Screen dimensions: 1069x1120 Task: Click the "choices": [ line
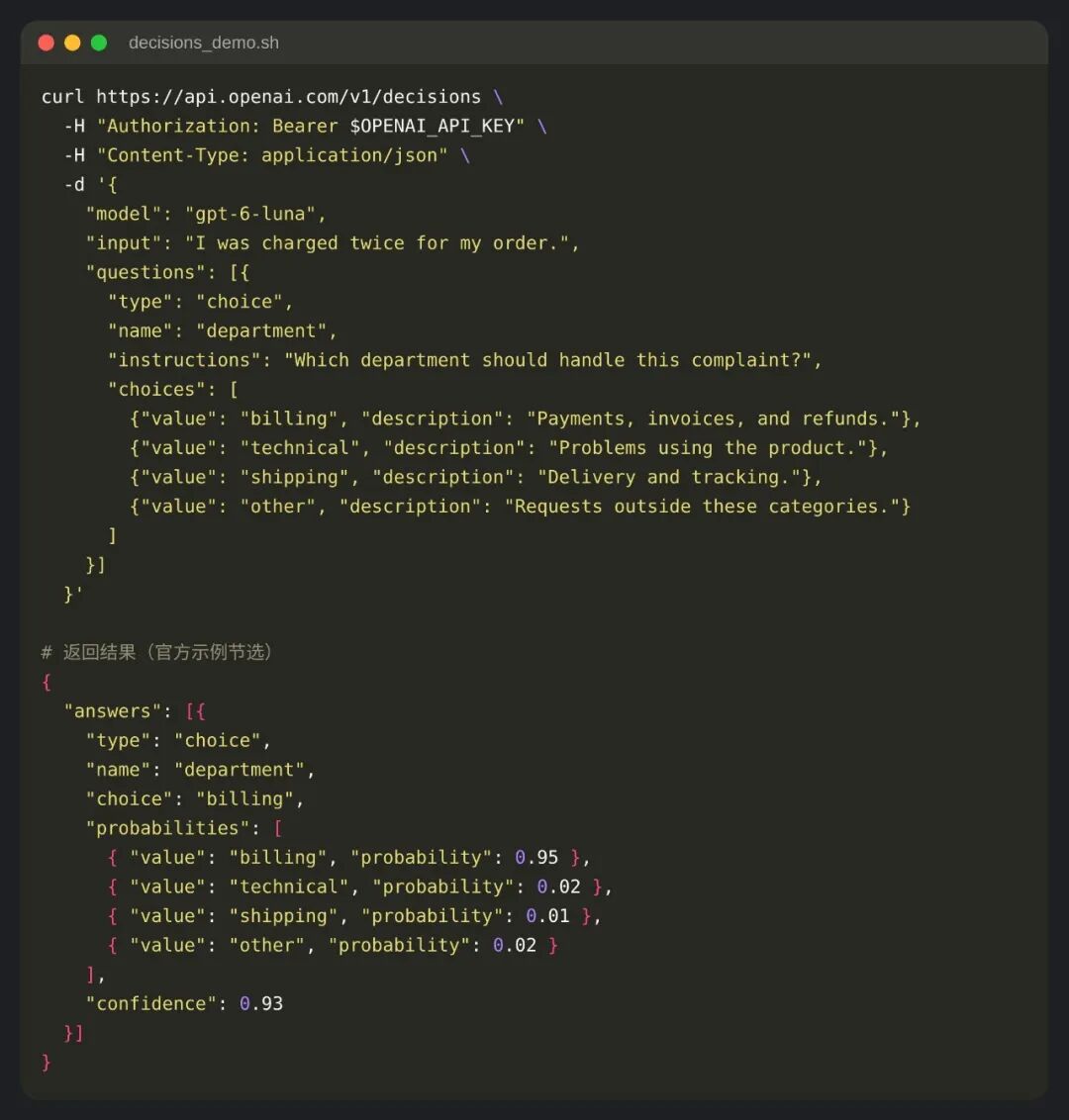click(x=173, y=389)
